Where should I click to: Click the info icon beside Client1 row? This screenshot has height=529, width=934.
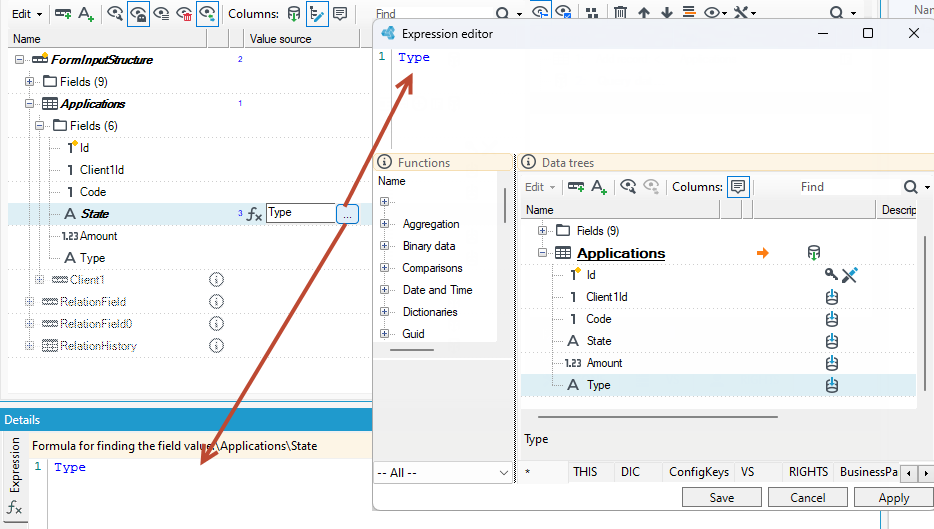click(216, 279)
